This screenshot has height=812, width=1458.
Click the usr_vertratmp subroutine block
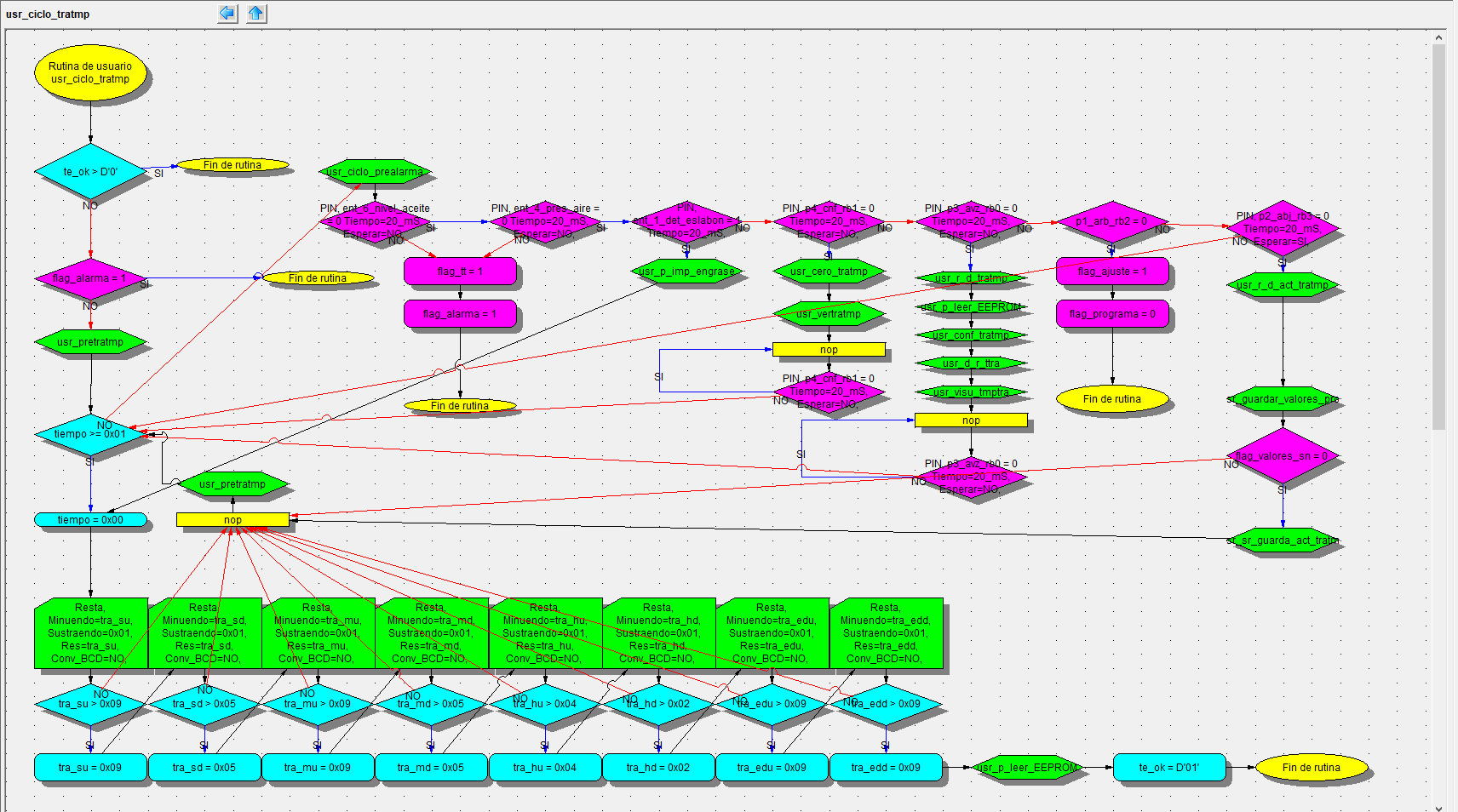(x=829, y=314)
